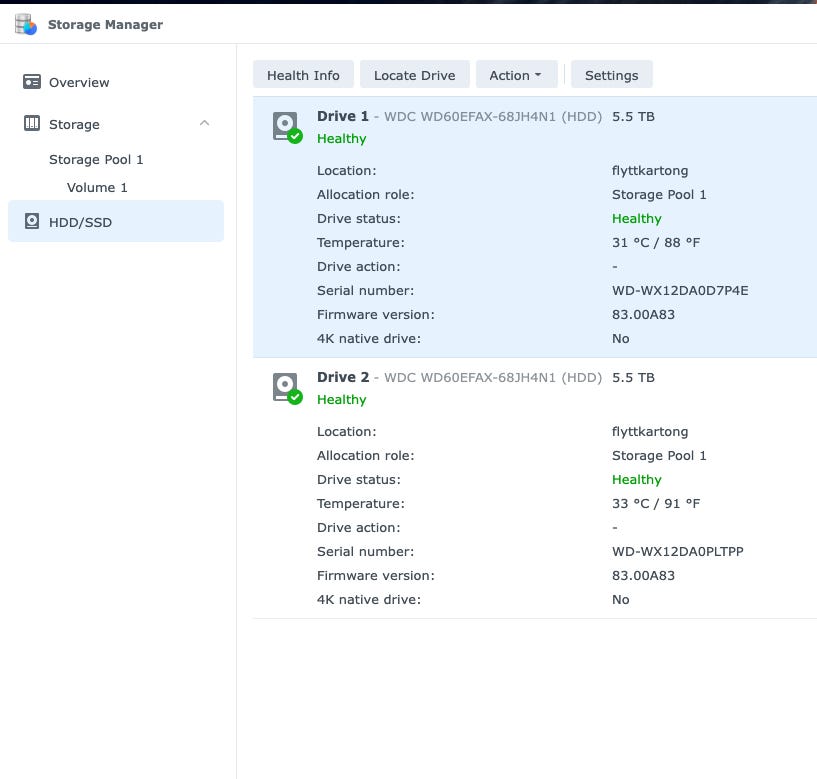Select the Drive 1 title row
Viewport: 817px width, 779px height.
coord(458,116)
